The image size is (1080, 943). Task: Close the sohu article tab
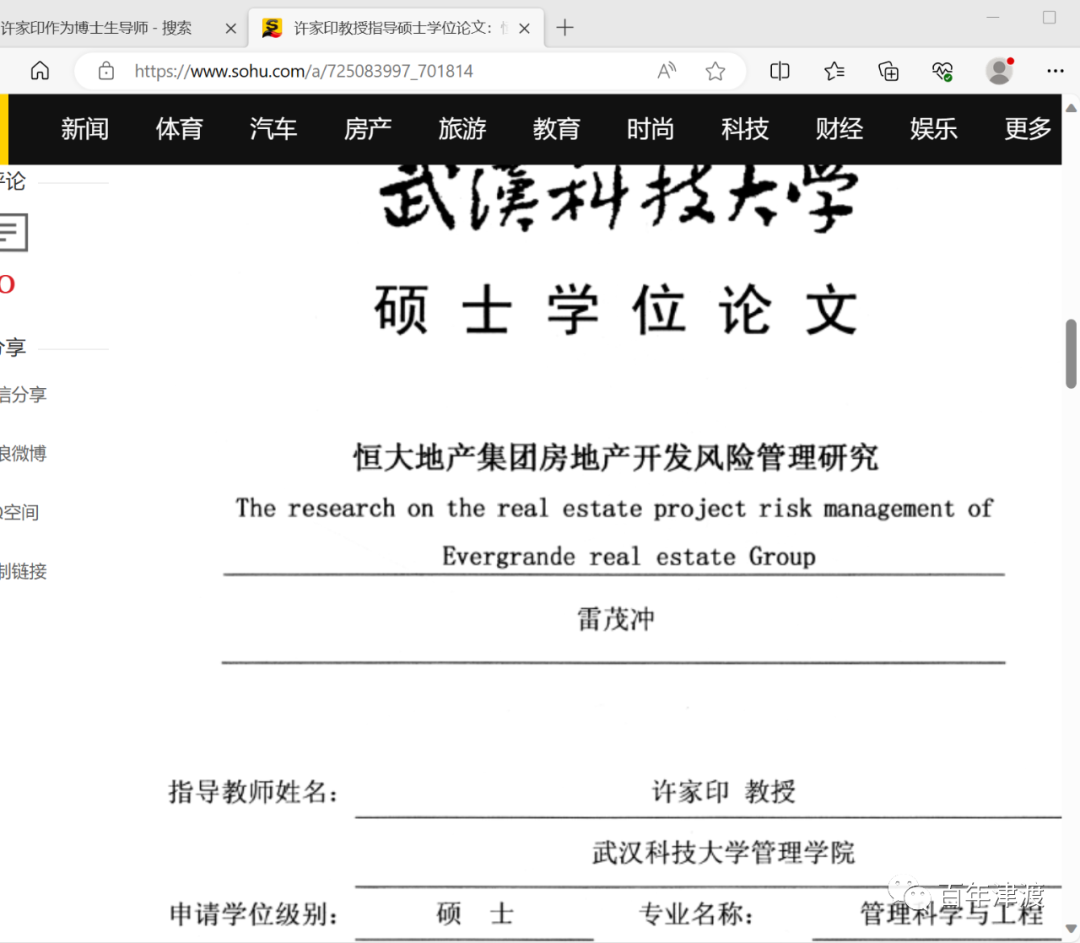[524, 28]
